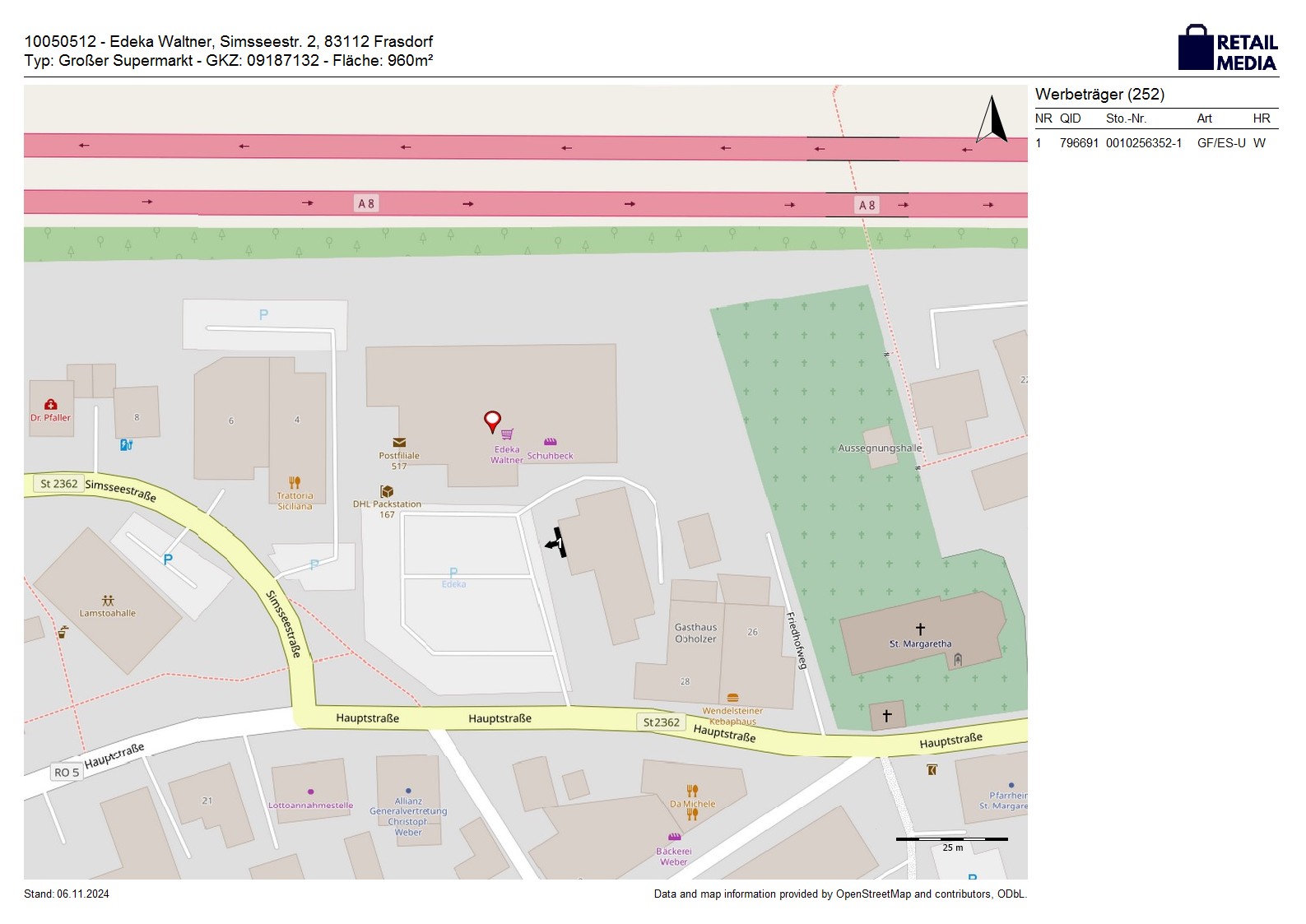The image size is (1306, 924).
Task: Select the Dr. Pfaller medical icon
Action: point(51,405)
